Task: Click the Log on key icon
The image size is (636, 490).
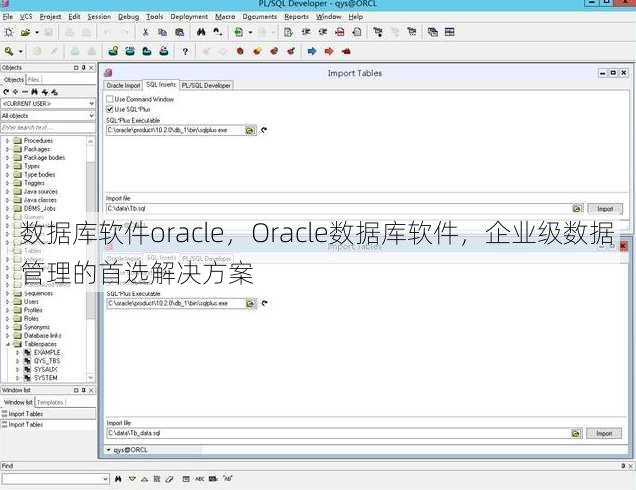Action: (9, 52)
